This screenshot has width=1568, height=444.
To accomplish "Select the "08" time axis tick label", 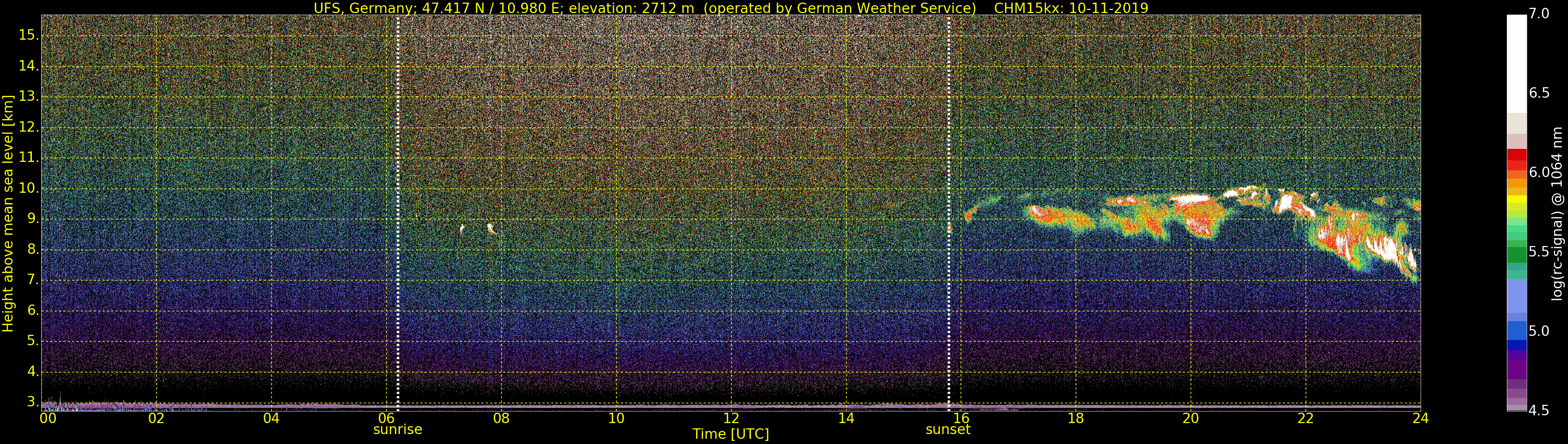I will tap(501, 418).
